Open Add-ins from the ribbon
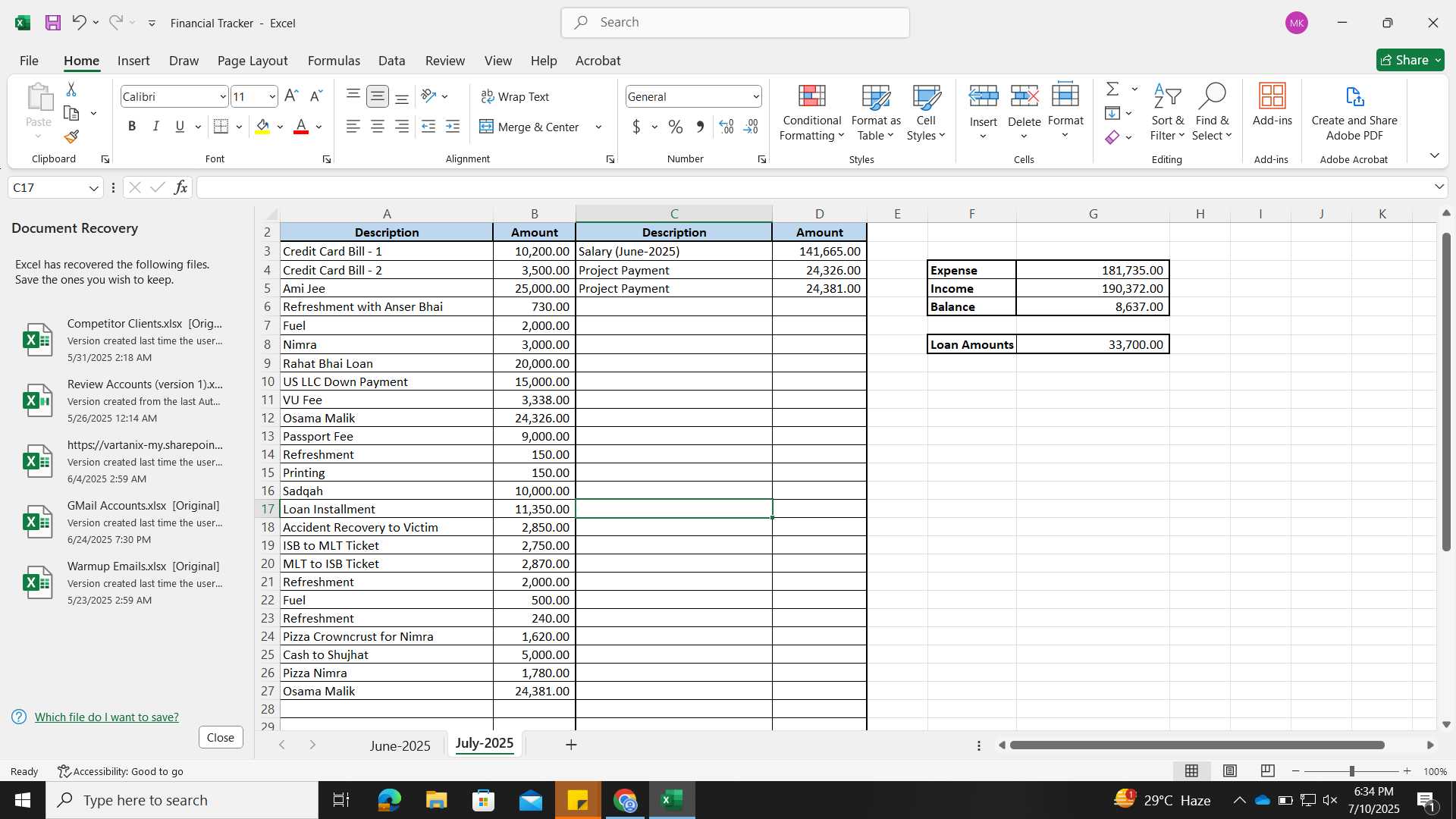Image resolution: width=1456 pixels, height=819 pixels. (x=1272, y=105)
